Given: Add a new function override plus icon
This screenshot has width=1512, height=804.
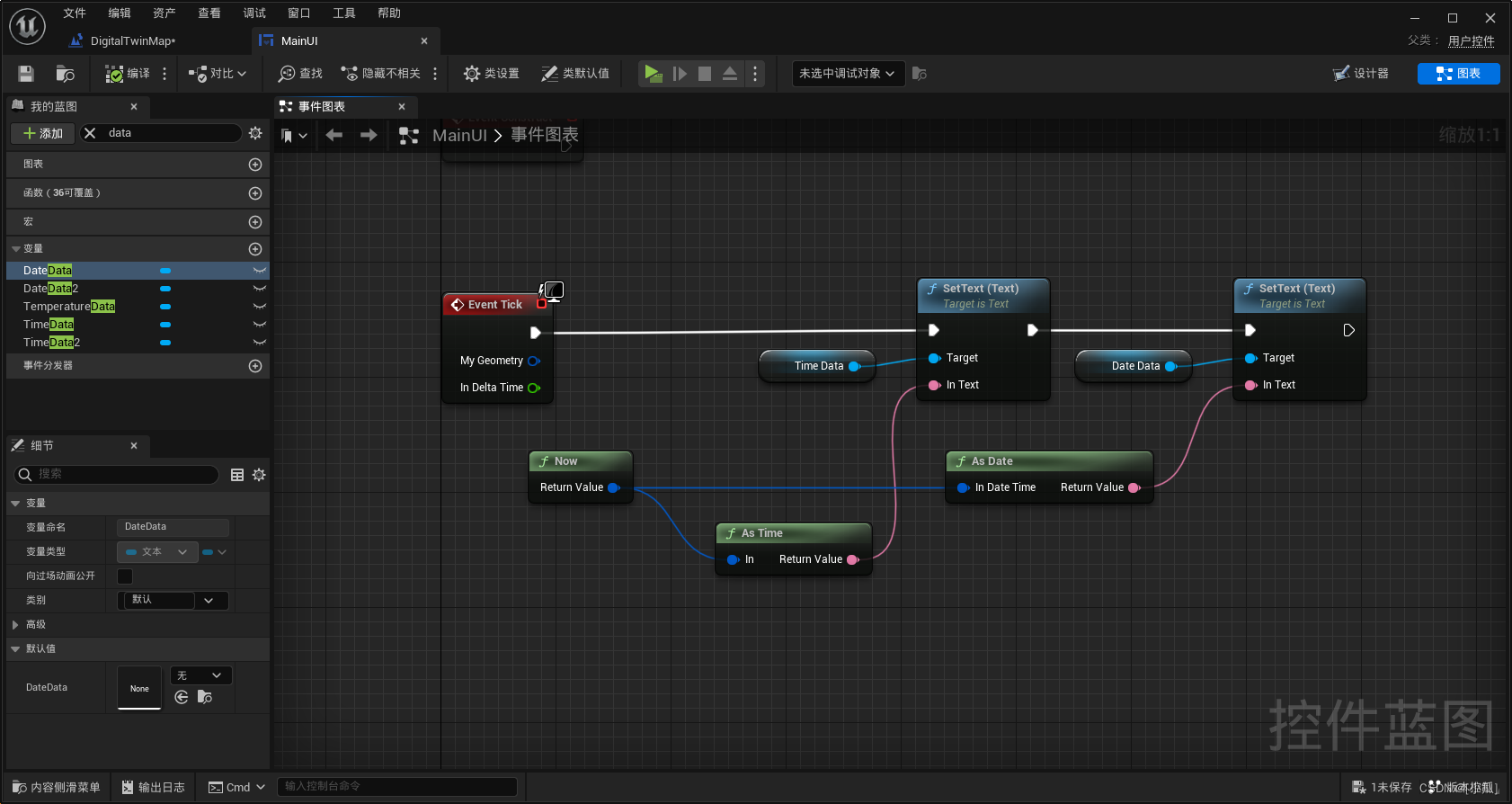Looking at the screenshot, I should point(255,193).
